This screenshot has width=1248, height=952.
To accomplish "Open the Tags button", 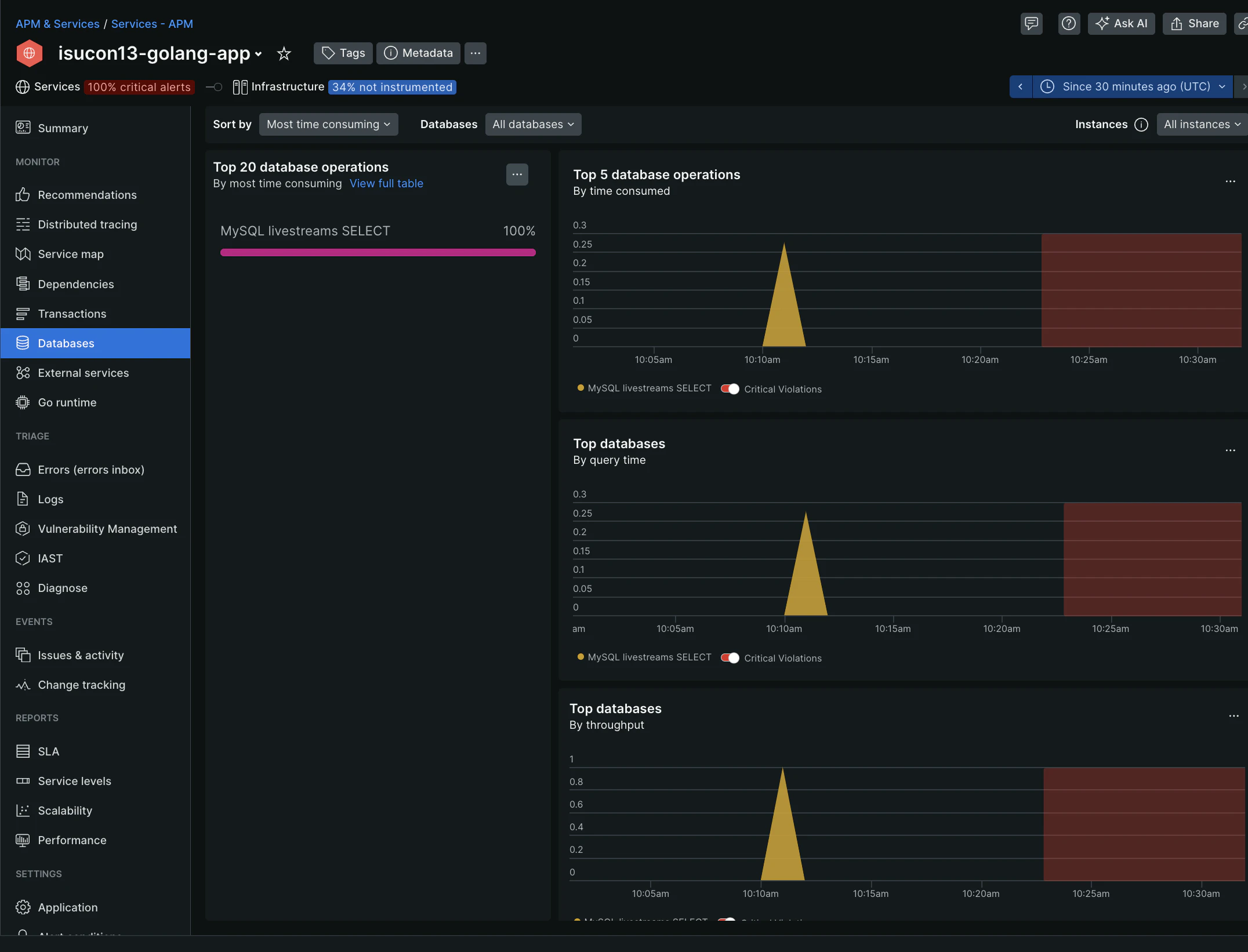I will 343,53.
